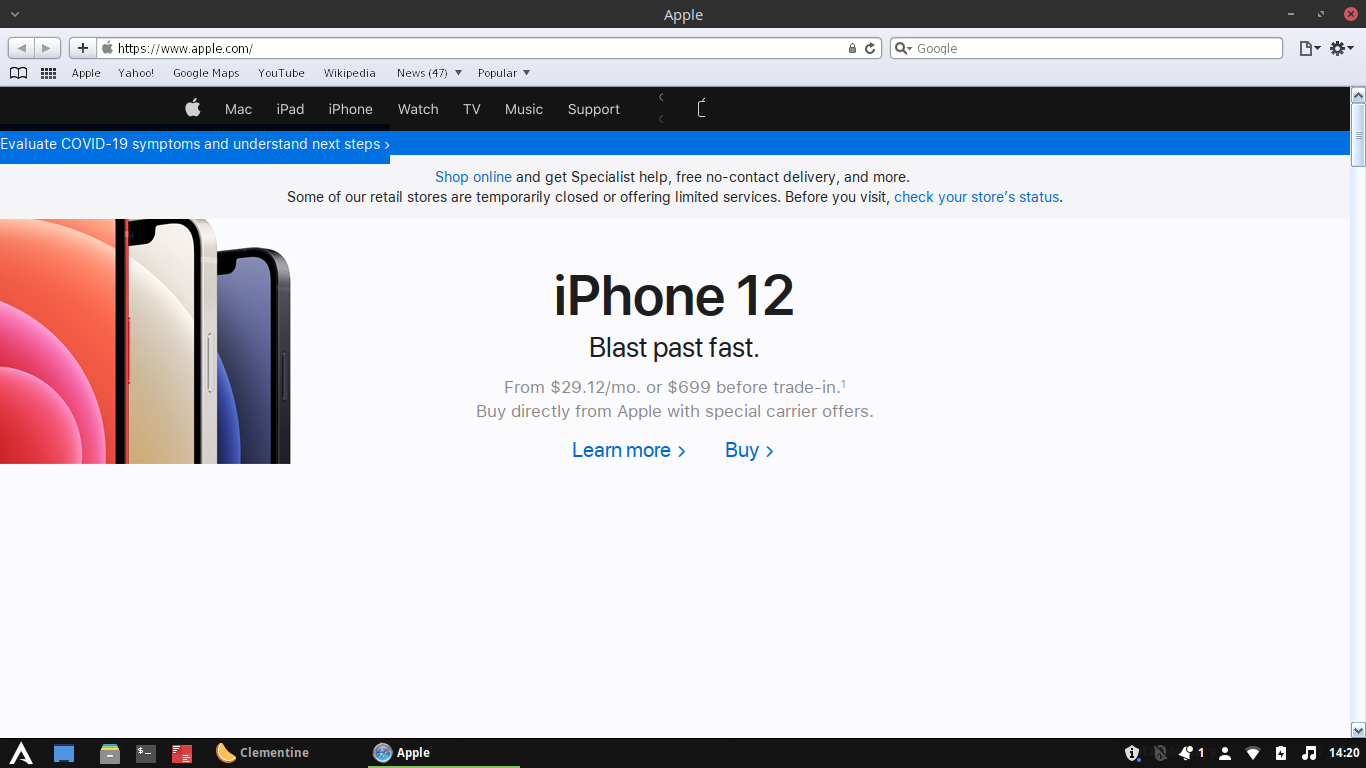Go to the Watch section
The width and height of the screenshot is (1366, 768).
click(418, 109)
